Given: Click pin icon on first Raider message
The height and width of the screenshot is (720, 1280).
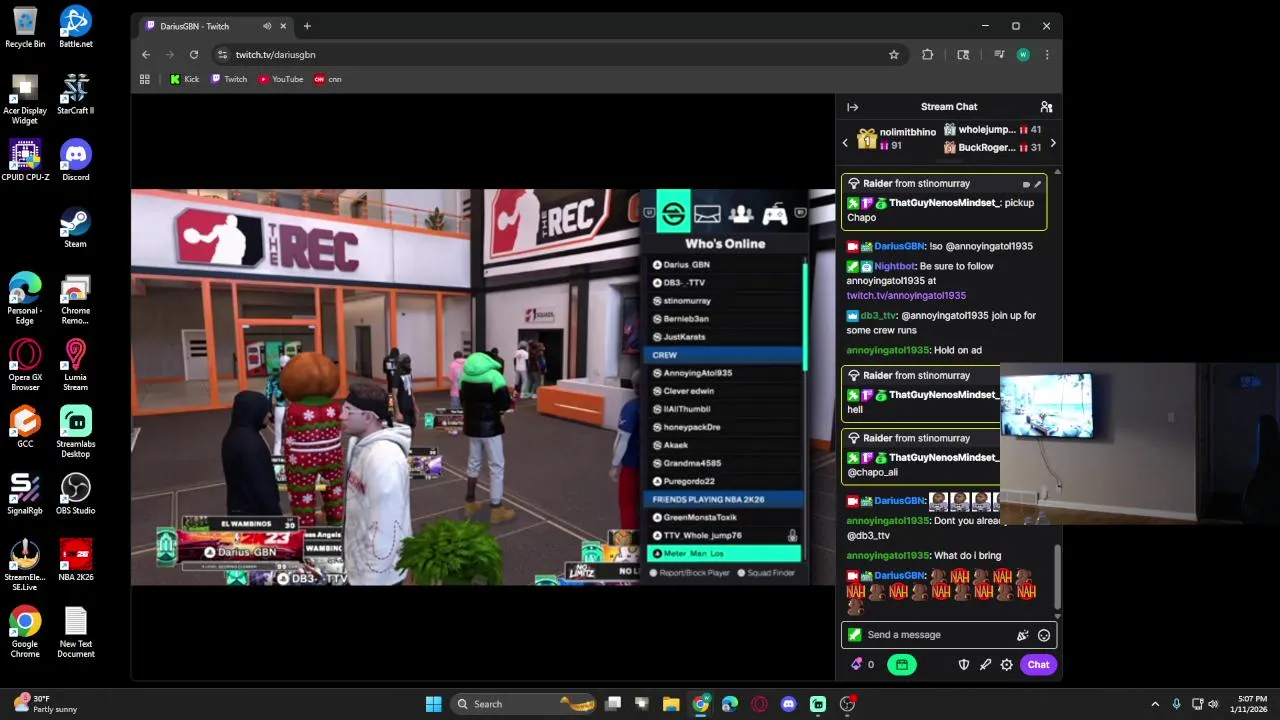Looking at the screenshot, I should point(1026,184).
